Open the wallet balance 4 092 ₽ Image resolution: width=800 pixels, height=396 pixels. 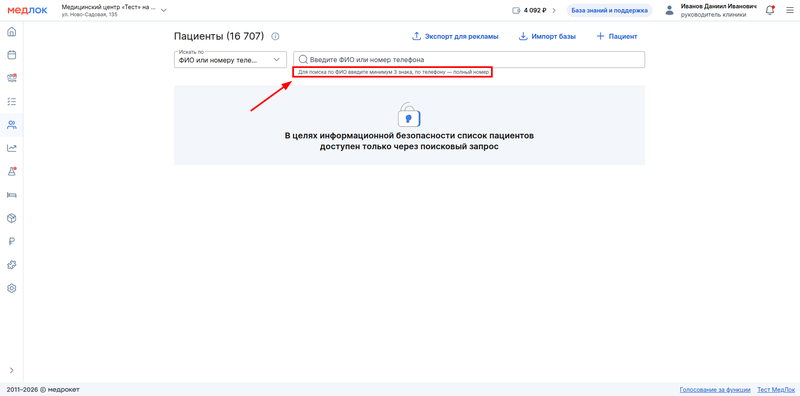(x=529, y=10)
